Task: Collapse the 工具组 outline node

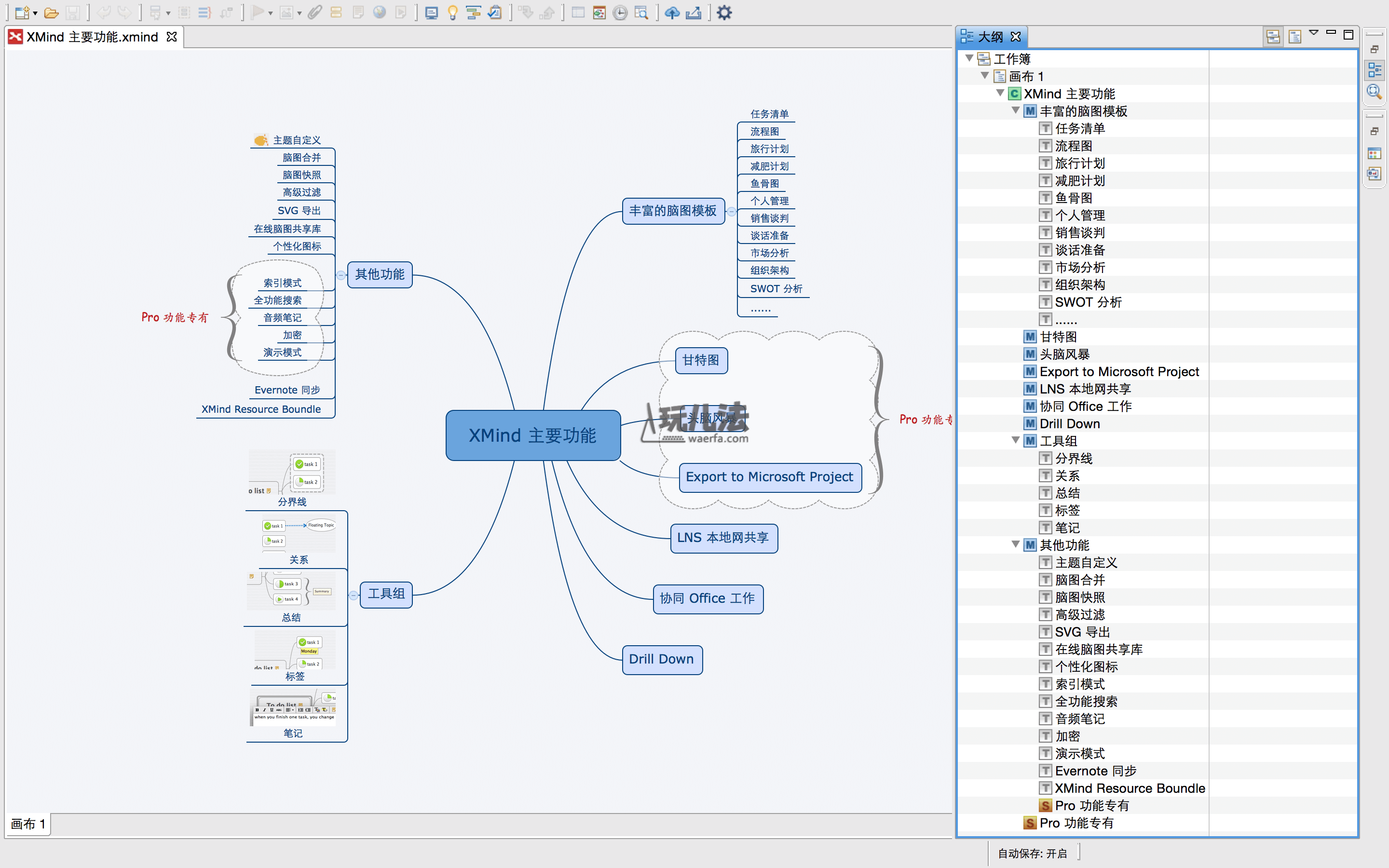Action: [x=1016, y=440]
